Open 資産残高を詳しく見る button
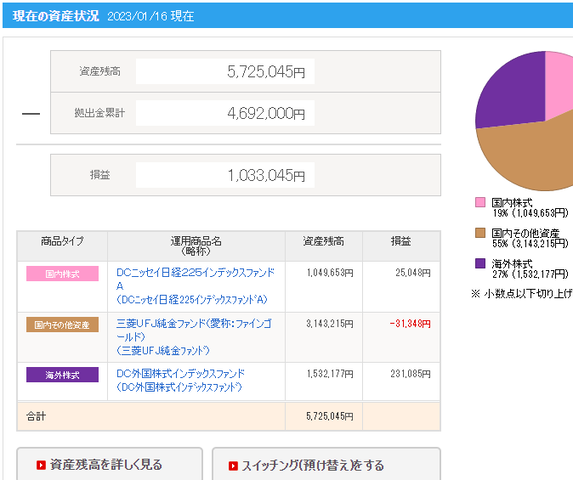 (x=110, y=464)
